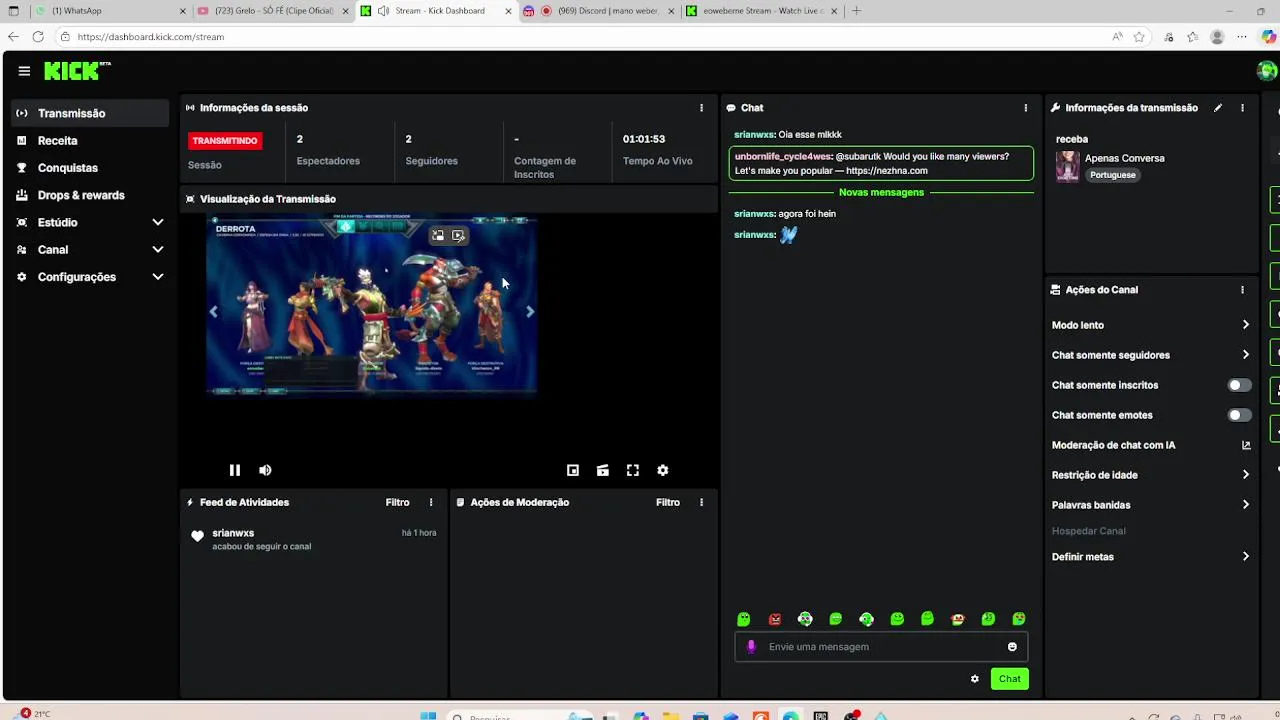This screenshot has height=720, width=1280.
Task: Click the TRANSMITINDO status badge
Action: (x=225, y=141)
